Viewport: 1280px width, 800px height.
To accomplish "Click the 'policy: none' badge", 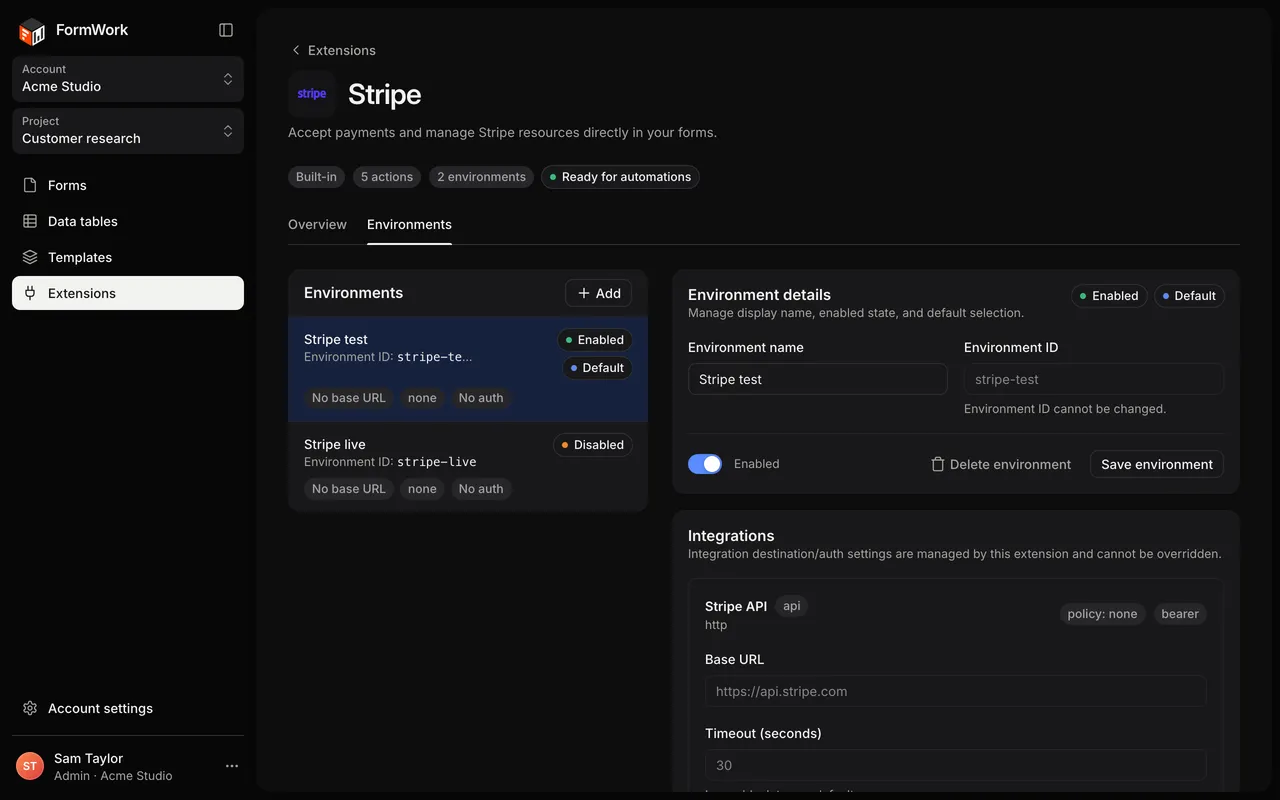I will tap(1102, 614).
